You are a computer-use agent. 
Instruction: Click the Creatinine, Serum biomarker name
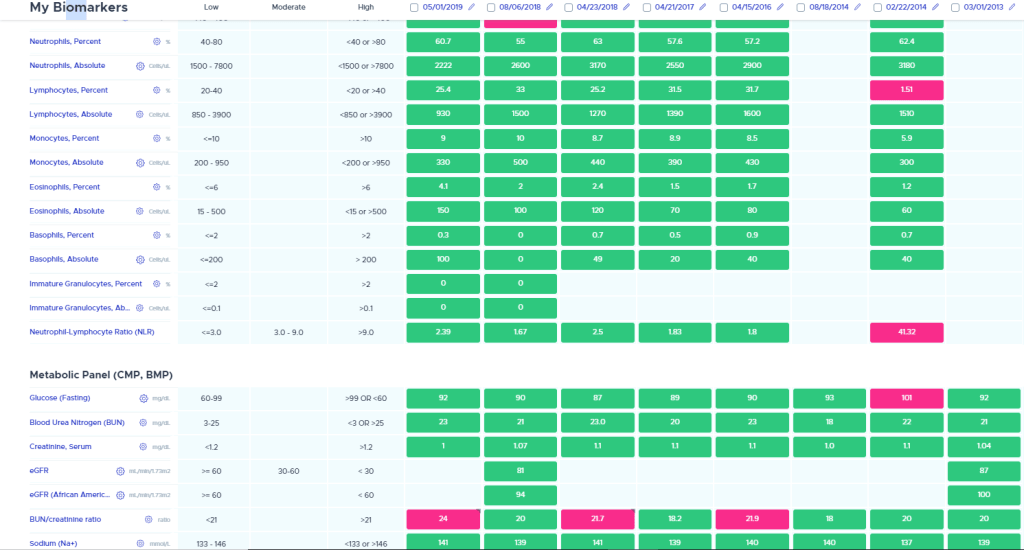61,447
